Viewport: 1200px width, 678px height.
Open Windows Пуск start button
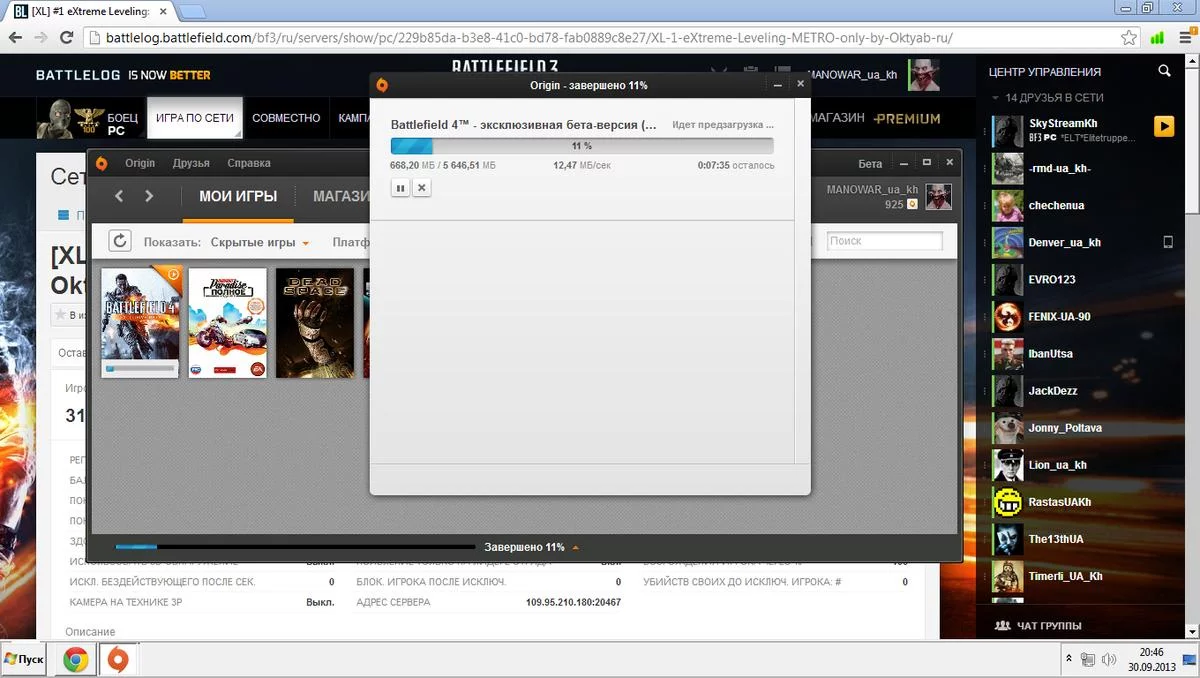25,660
